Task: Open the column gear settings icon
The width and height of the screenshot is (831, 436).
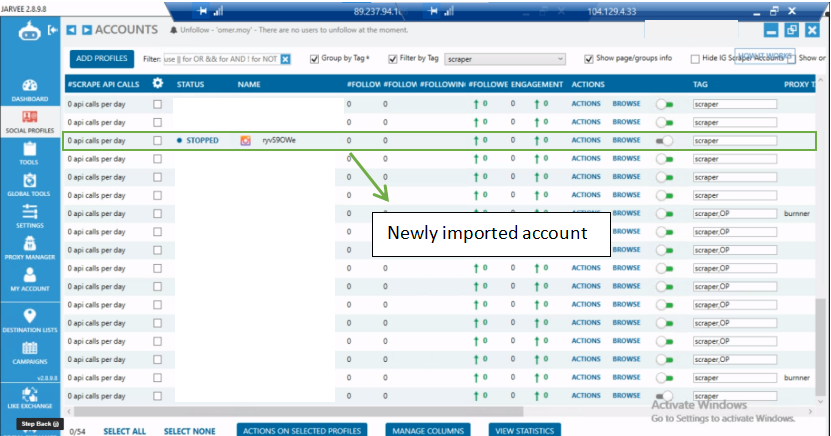Action: click(x=157, y=83)
